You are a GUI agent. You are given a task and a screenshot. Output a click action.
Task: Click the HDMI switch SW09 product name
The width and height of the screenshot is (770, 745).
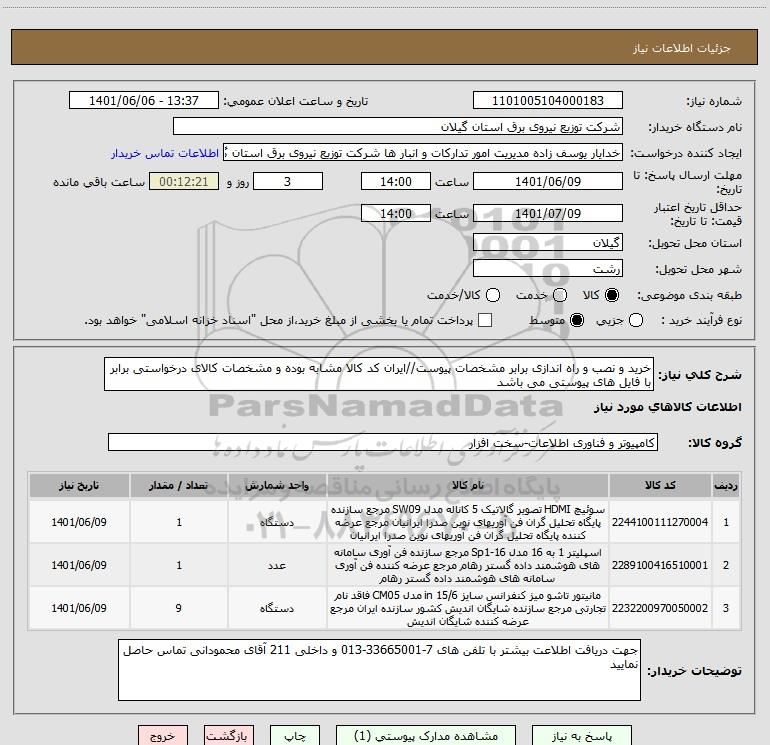(468, 522)
